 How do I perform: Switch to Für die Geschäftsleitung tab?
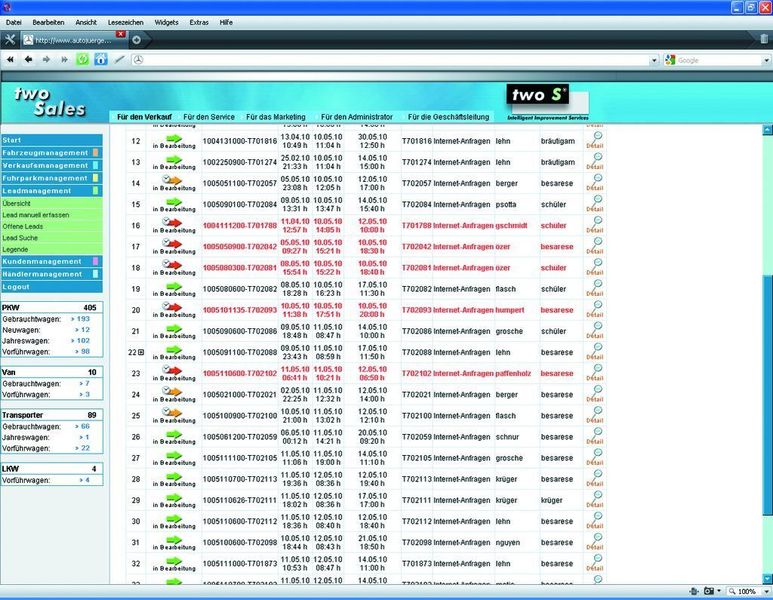449,117
